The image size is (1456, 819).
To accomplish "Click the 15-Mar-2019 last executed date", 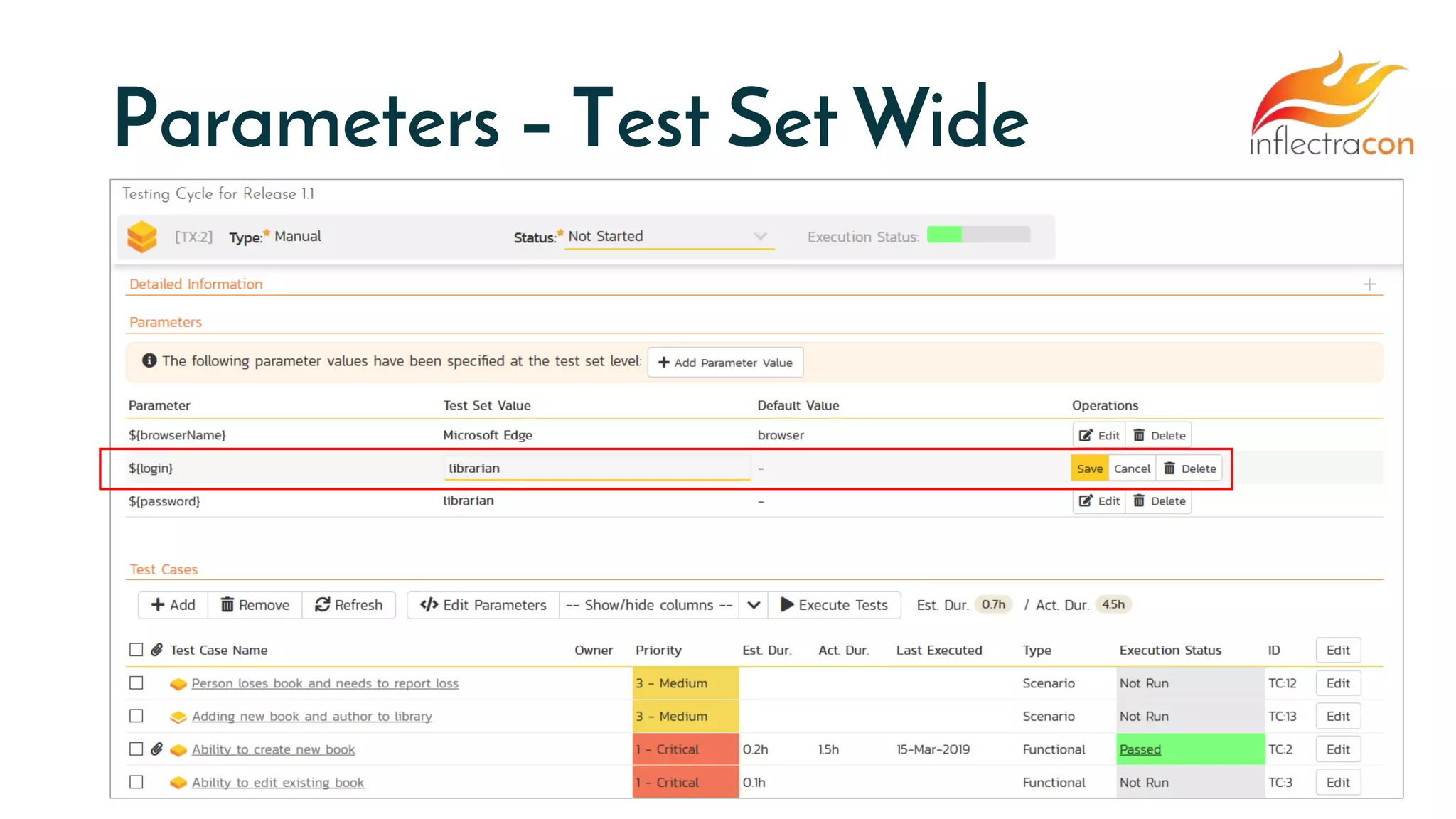I will [x=933, y=749].
